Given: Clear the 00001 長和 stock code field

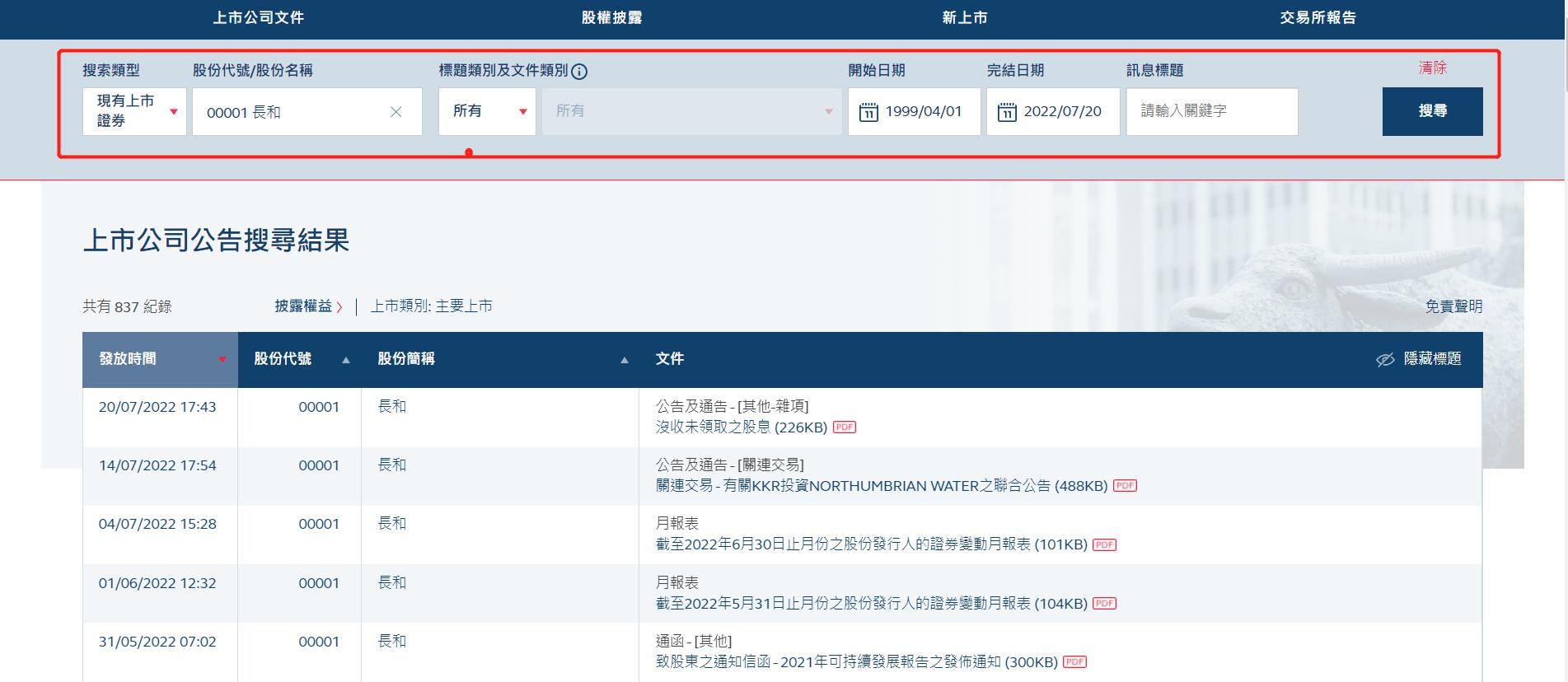Looking at the screenshot, I should click(396, 112).
